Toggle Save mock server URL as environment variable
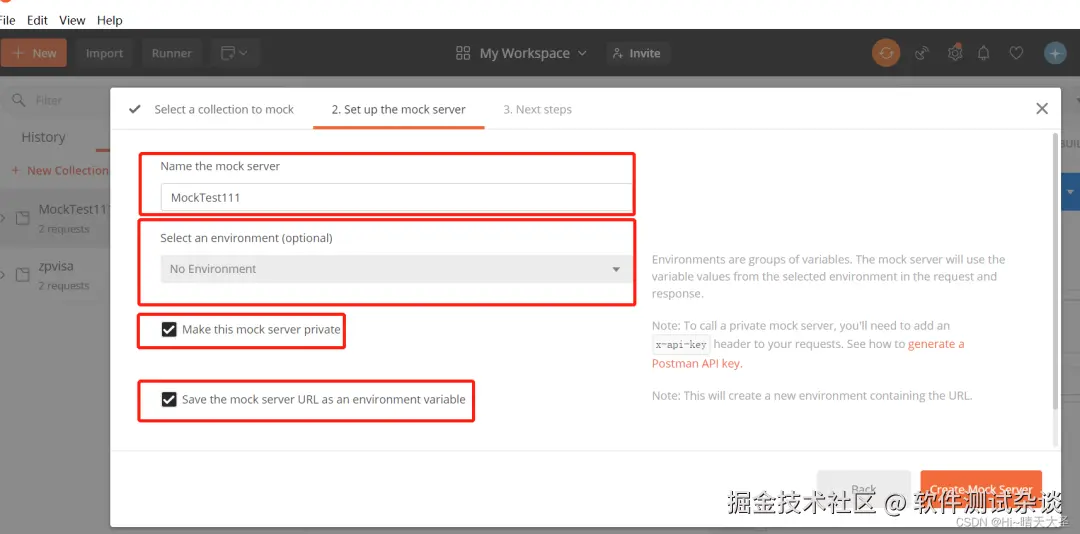The height and width of the screenshot is (534, 1080). pyautogui.click(x=169, y=400)
